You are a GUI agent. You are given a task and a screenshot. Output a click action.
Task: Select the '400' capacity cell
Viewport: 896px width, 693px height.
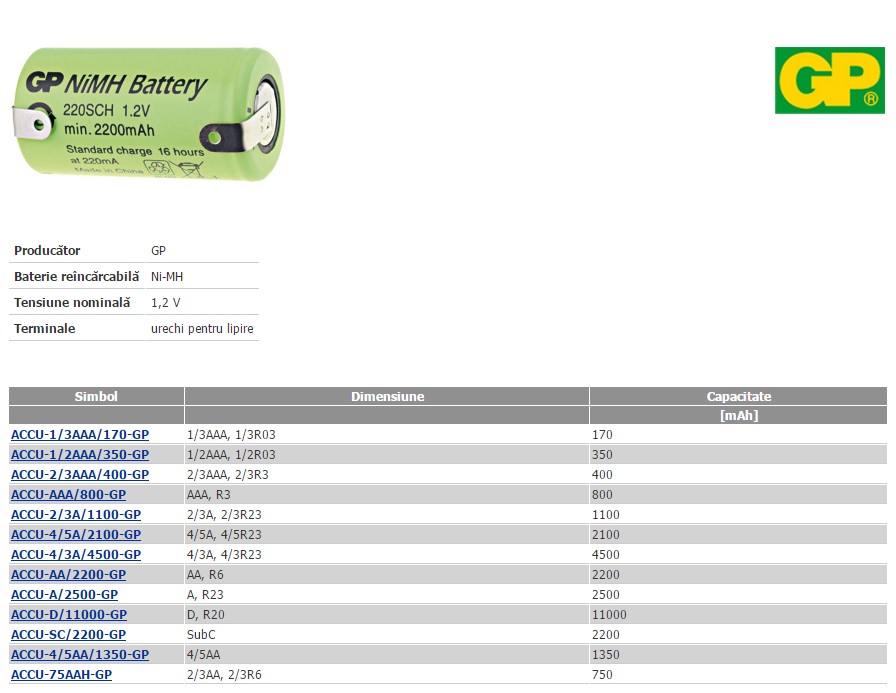738,475
